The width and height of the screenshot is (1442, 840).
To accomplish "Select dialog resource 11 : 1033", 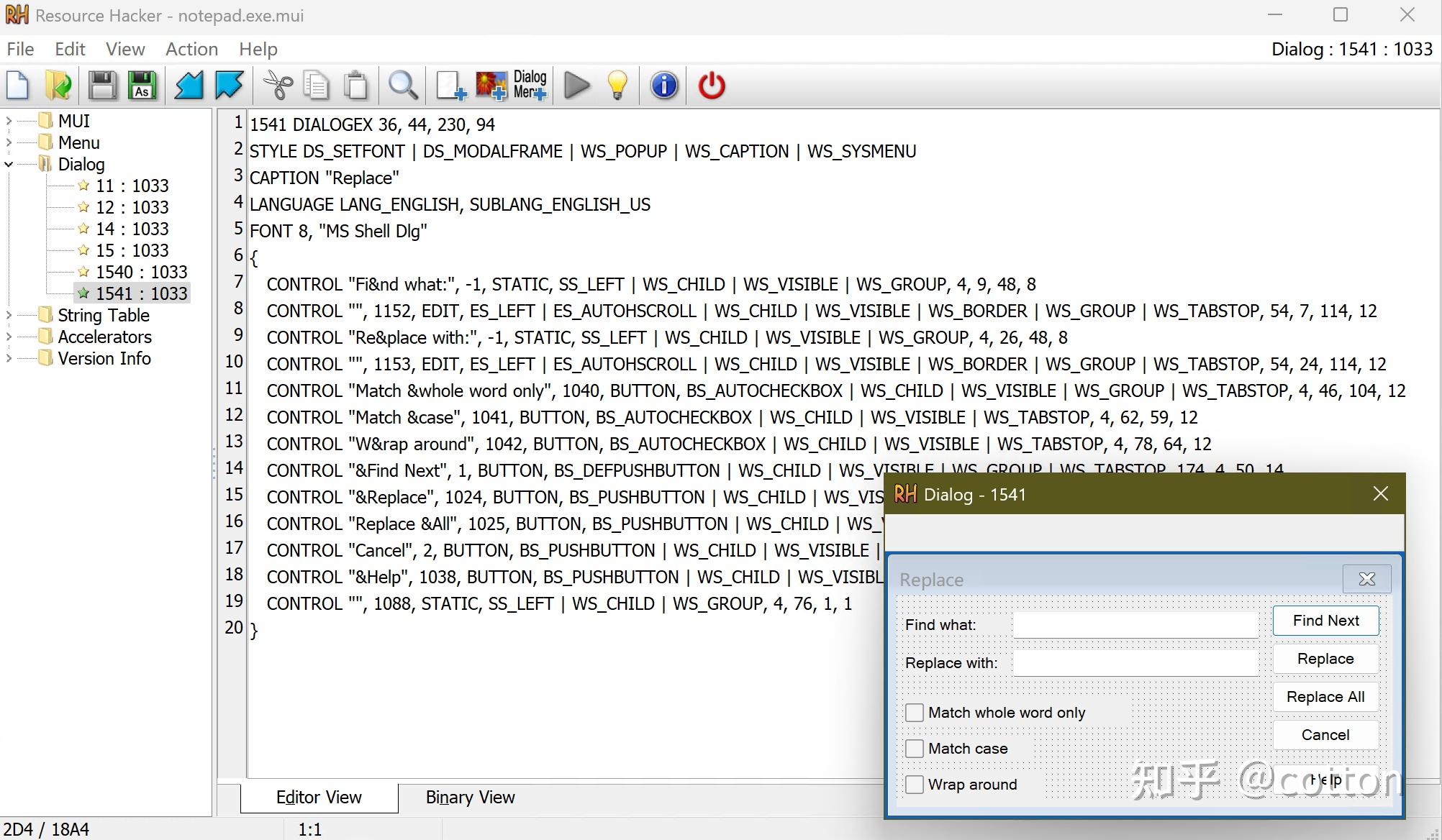I will [x=132, y=186].
